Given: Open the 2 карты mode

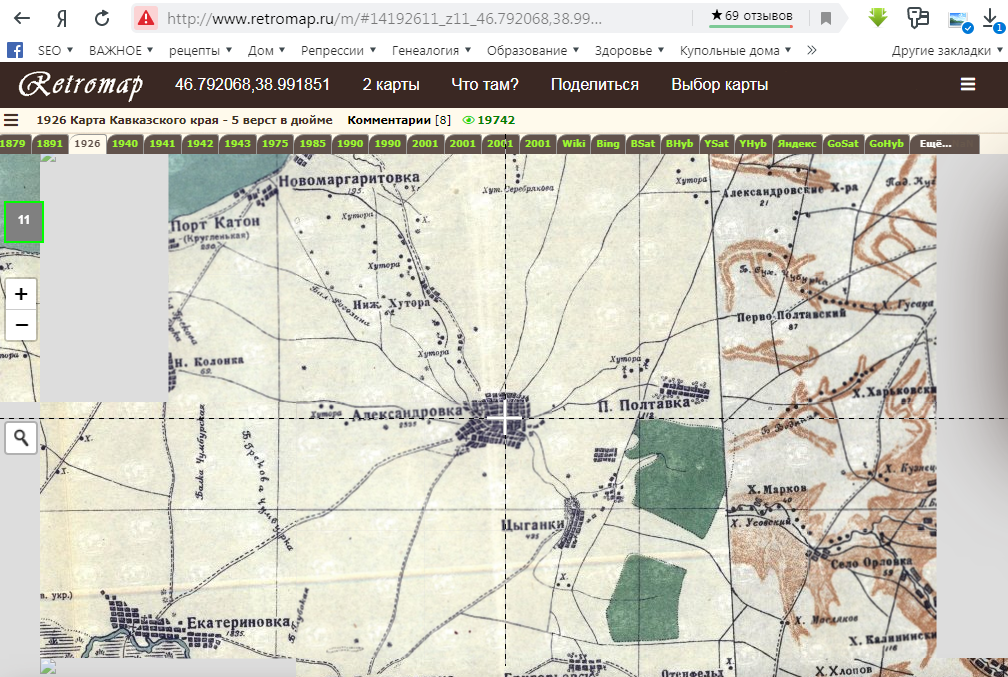Looking at the screenshot, I should coord(391,85).
